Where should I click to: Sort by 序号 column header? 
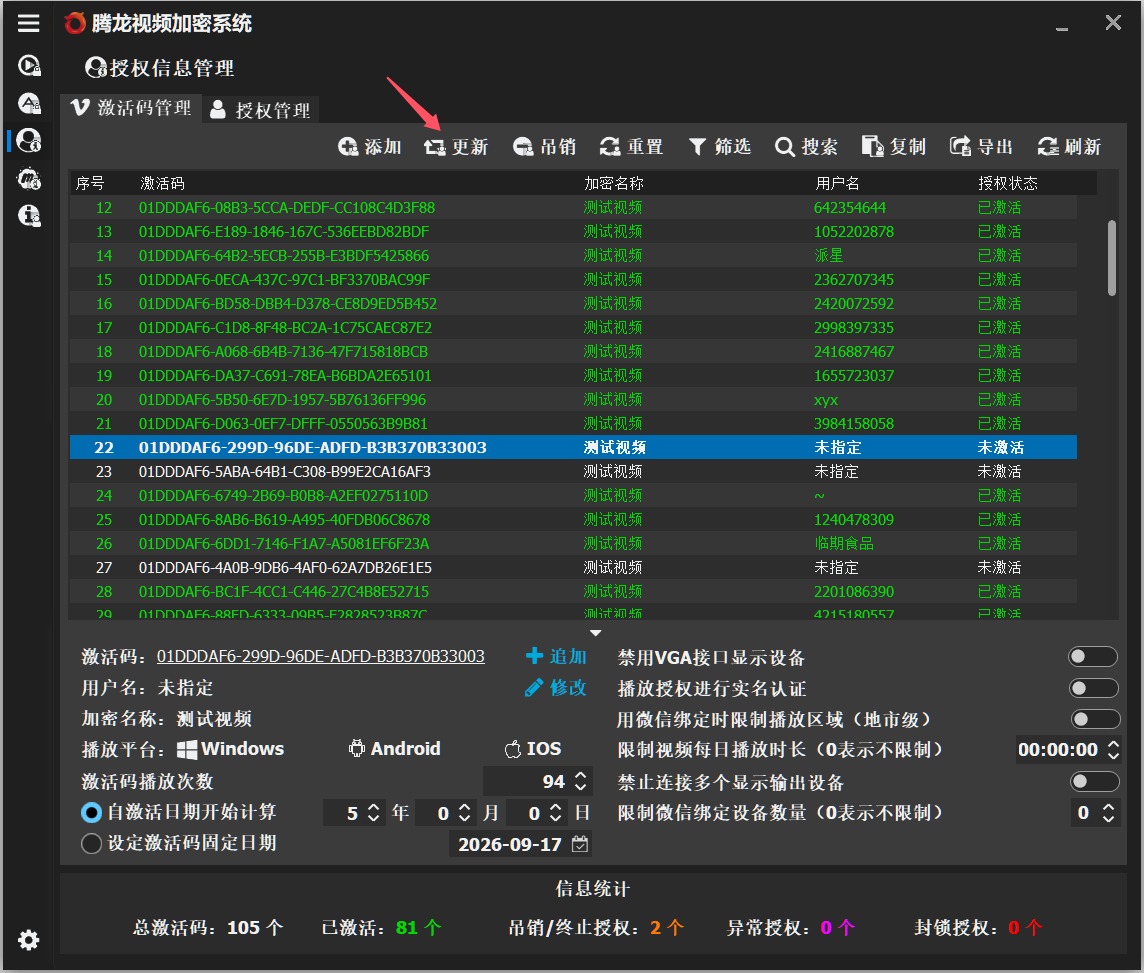(x=90, y=183)
